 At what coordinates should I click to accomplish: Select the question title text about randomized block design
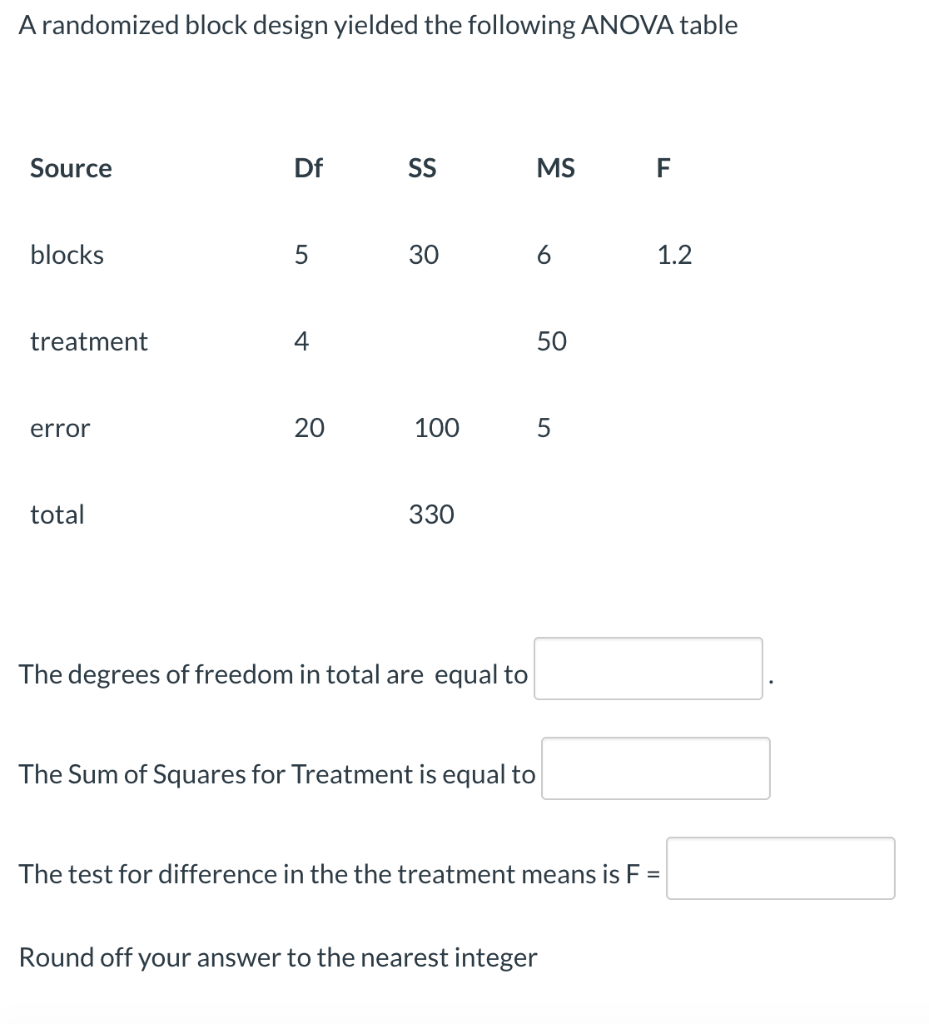[x=377, y=25]
